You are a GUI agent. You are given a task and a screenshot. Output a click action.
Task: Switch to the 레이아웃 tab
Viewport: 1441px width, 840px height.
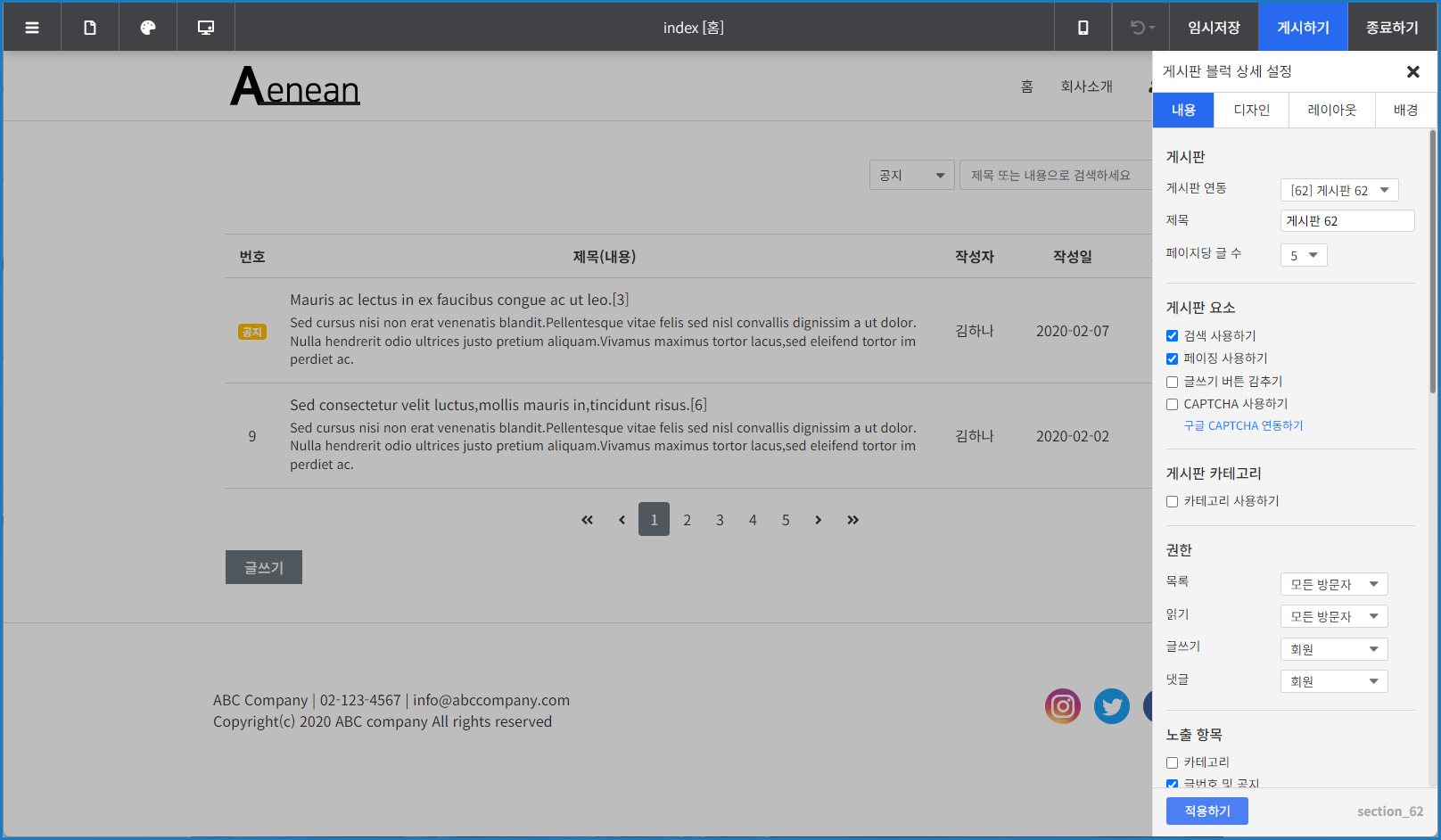(1331, 111)
